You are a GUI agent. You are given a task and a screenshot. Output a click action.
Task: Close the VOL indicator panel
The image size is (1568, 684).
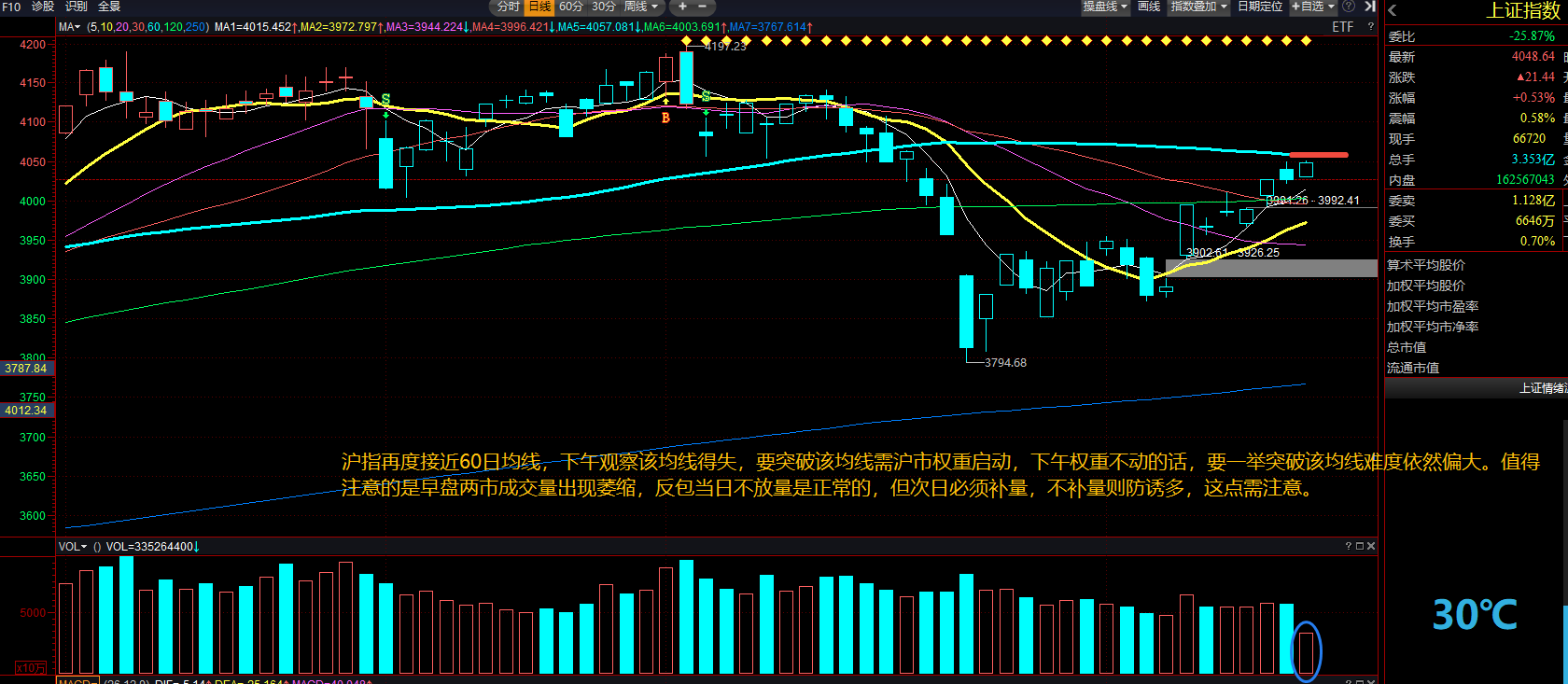[1371, 546]
